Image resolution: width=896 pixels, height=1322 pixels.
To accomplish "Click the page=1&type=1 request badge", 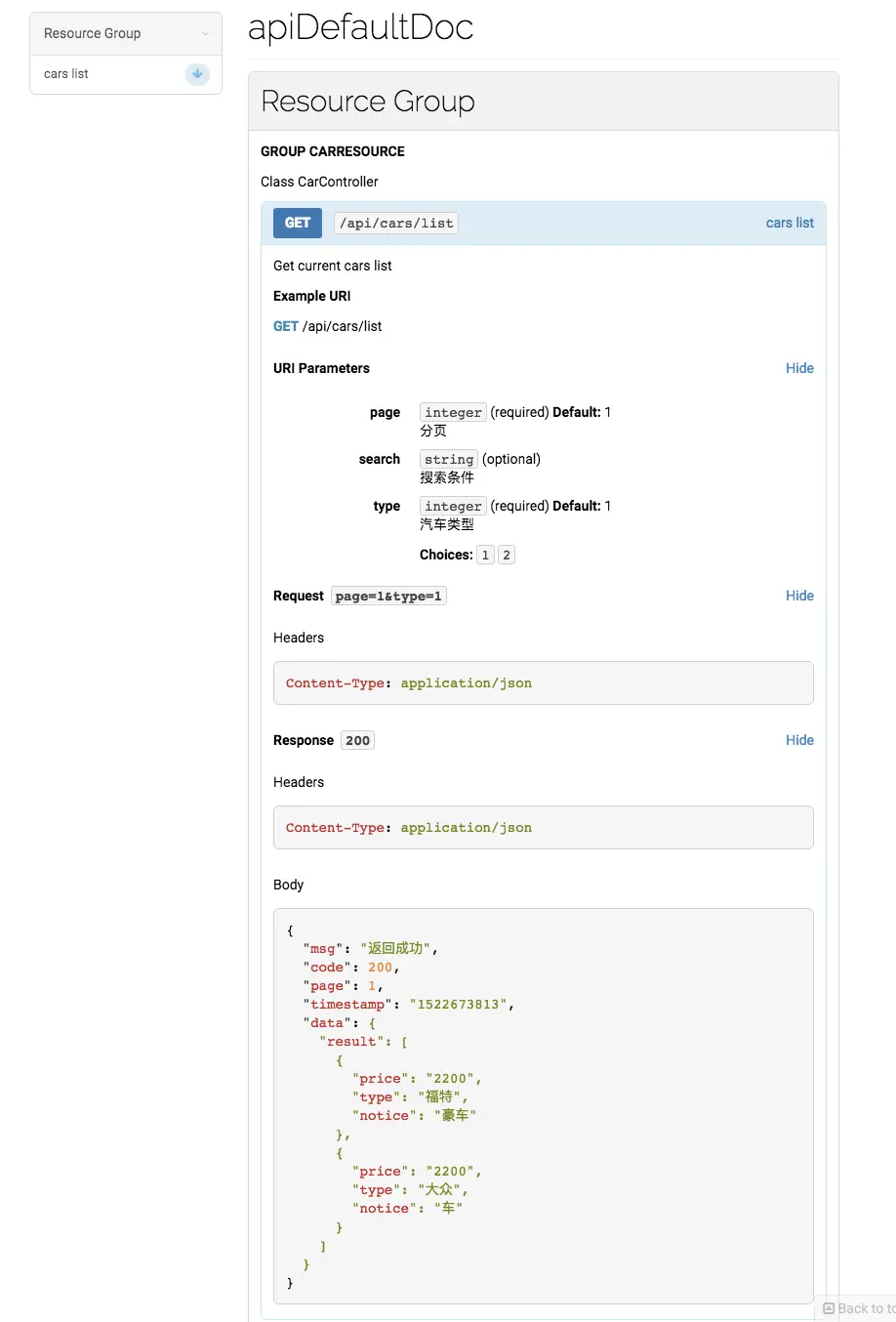I will pyautogui.click(x=388, y=596).
